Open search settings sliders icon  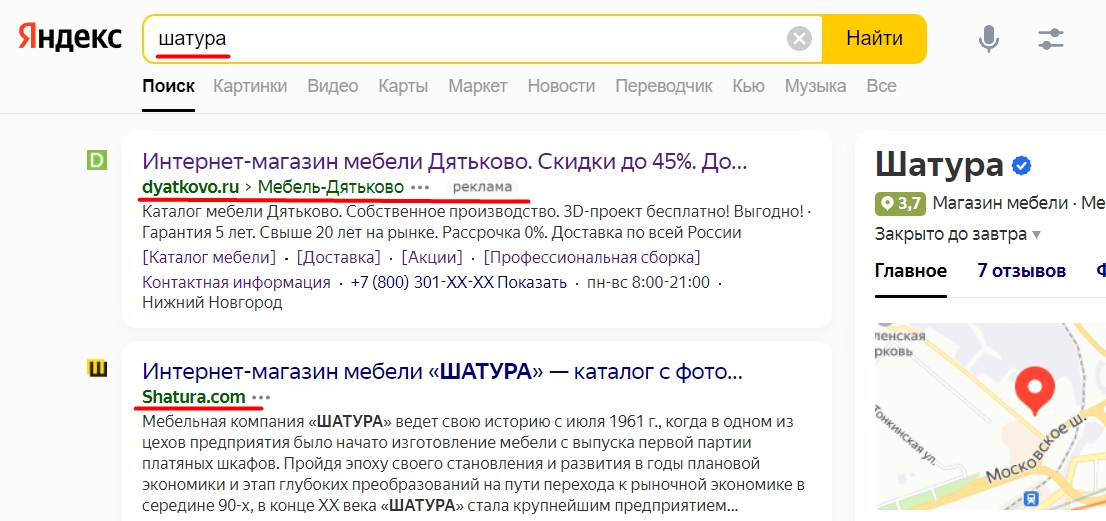[1050, 39]
